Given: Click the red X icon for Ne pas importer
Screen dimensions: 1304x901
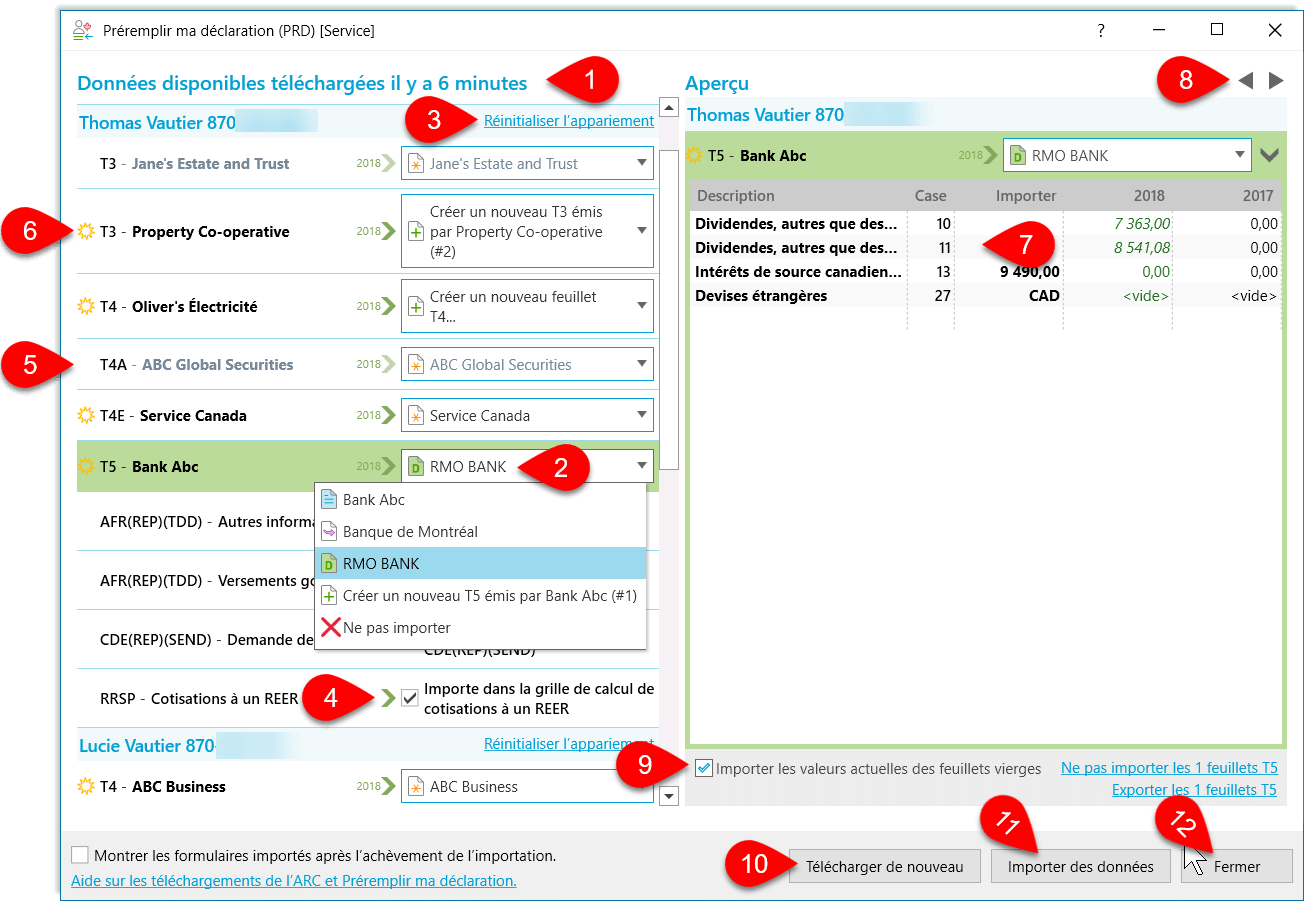Looking at the screenshot, I should click(329, 627).
